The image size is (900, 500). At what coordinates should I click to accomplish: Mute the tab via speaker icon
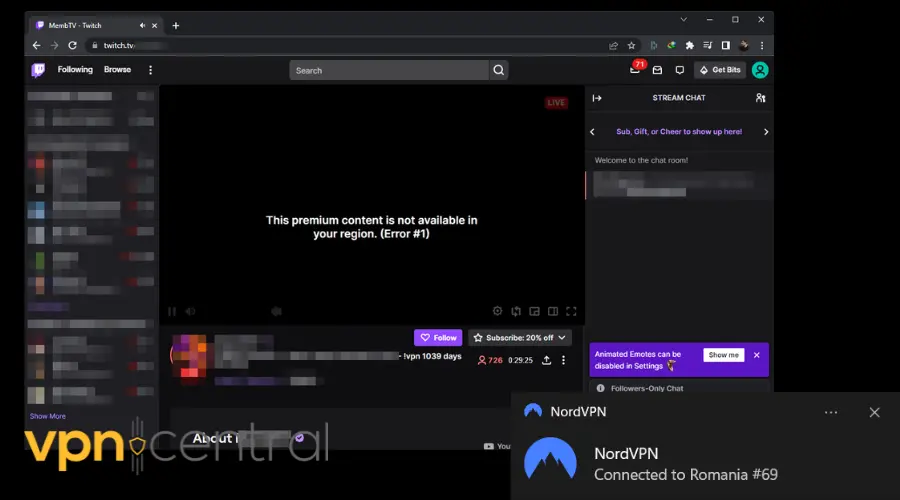click(x=142, y=25)
